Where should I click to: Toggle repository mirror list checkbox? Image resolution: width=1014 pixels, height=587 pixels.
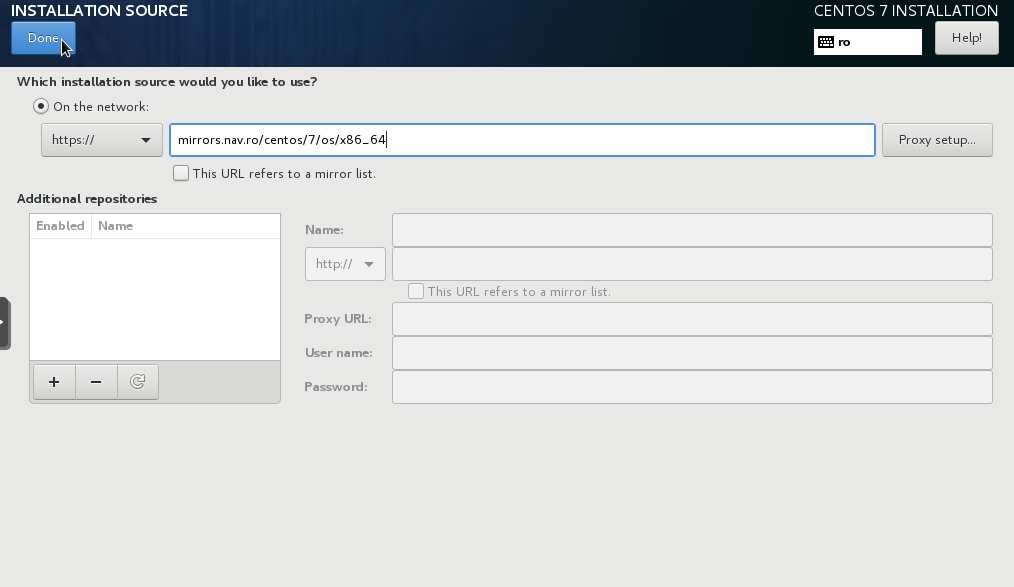point(416,291)
